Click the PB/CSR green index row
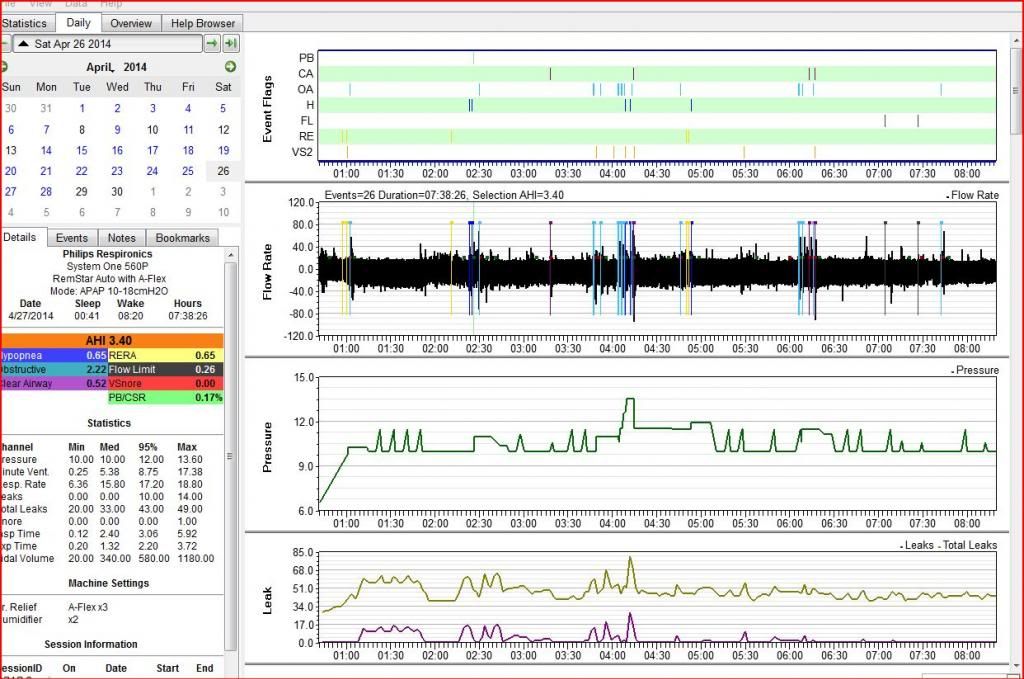1024x679 pixels. click(166, 398)
